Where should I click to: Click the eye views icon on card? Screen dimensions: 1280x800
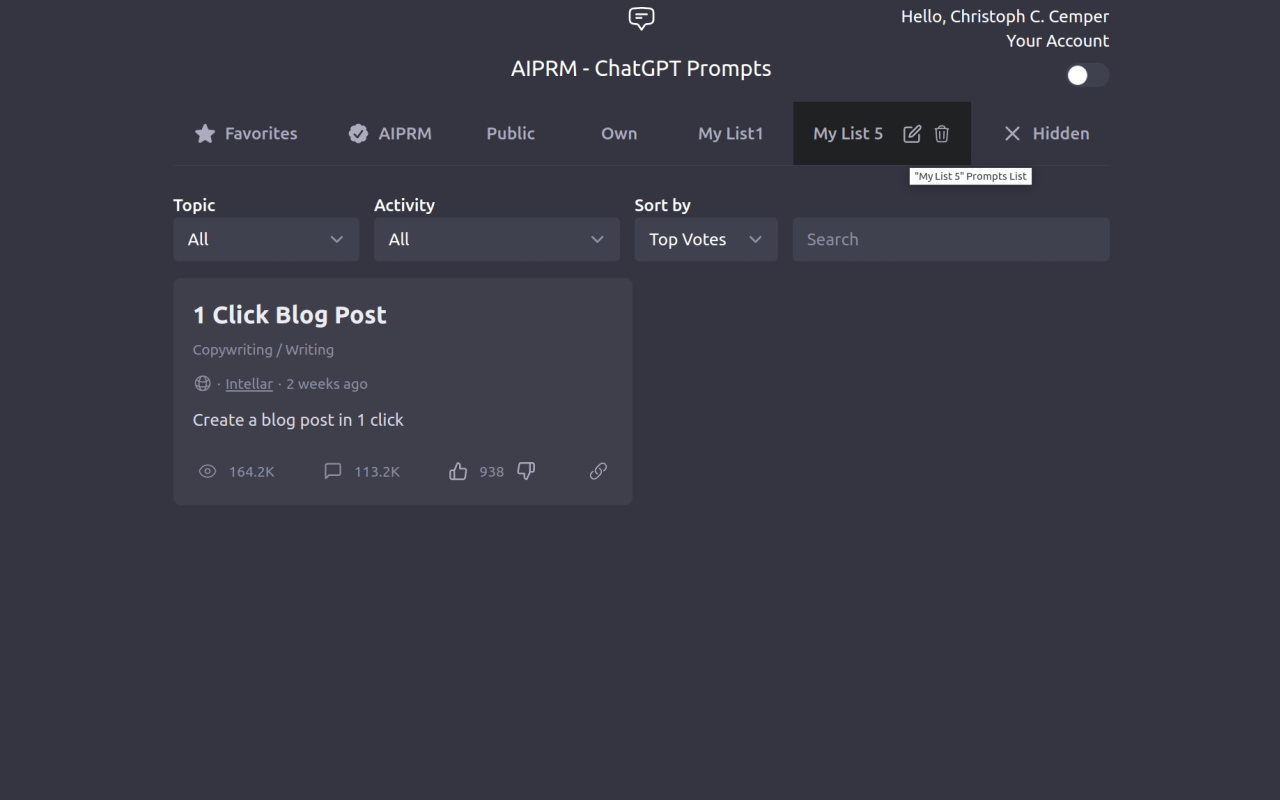207,471
